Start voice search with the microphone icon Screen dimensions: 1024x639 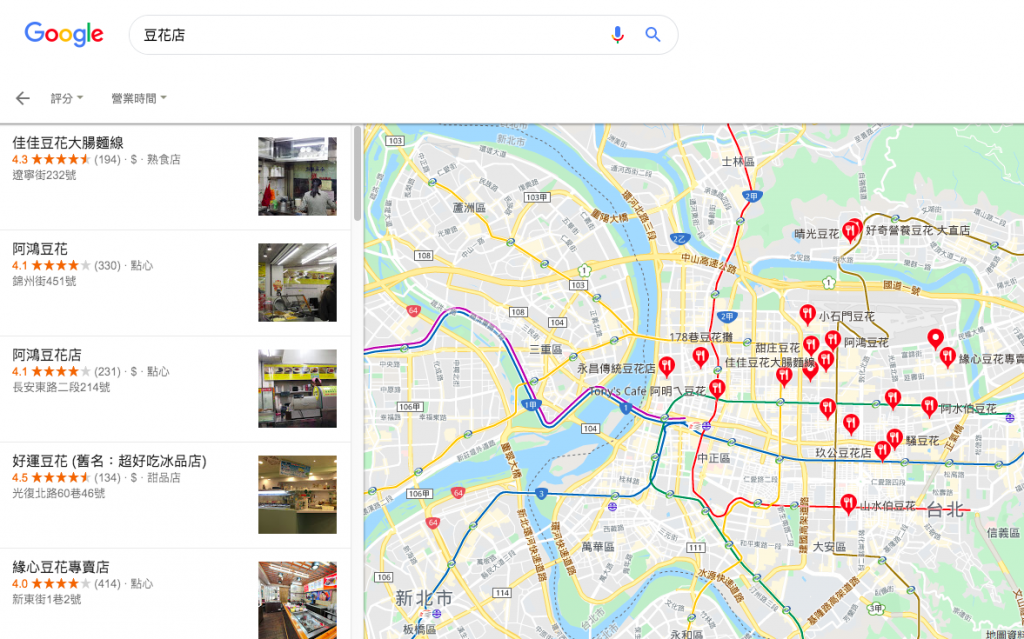pos(617,35)
